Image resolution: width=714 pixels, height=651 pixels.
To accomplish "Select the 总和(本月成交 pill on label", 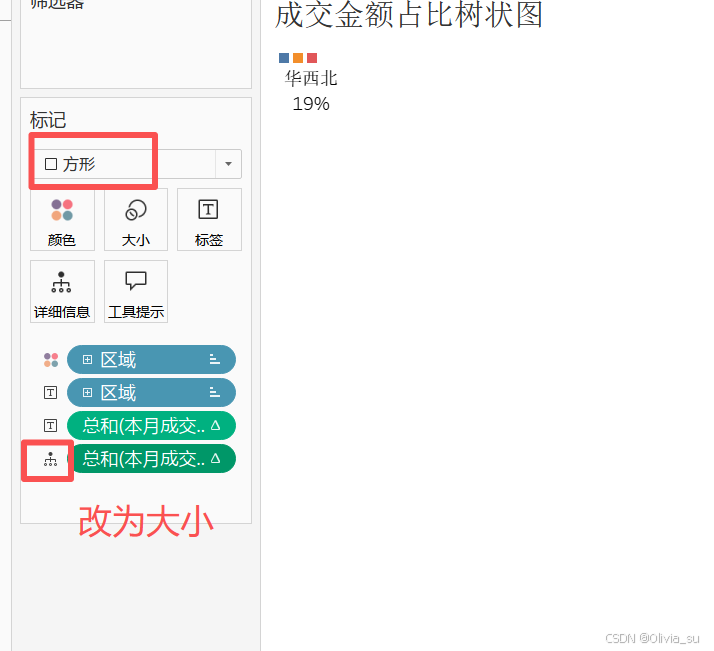I will pos(151,426).
